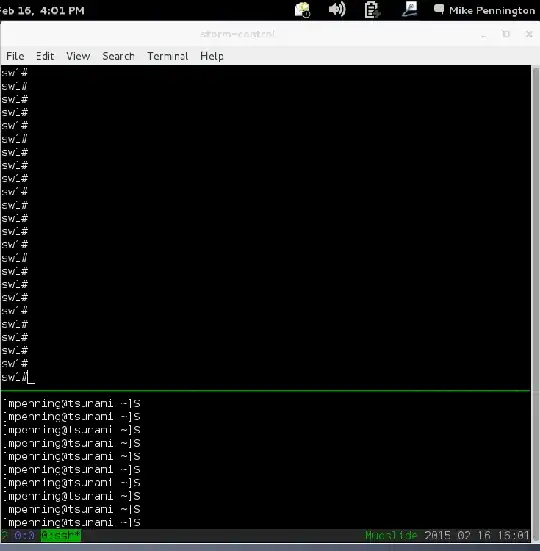Open the Terminal menu
Image resolution: width=540 pixels, height=551 pixels.
pos(168,56)
